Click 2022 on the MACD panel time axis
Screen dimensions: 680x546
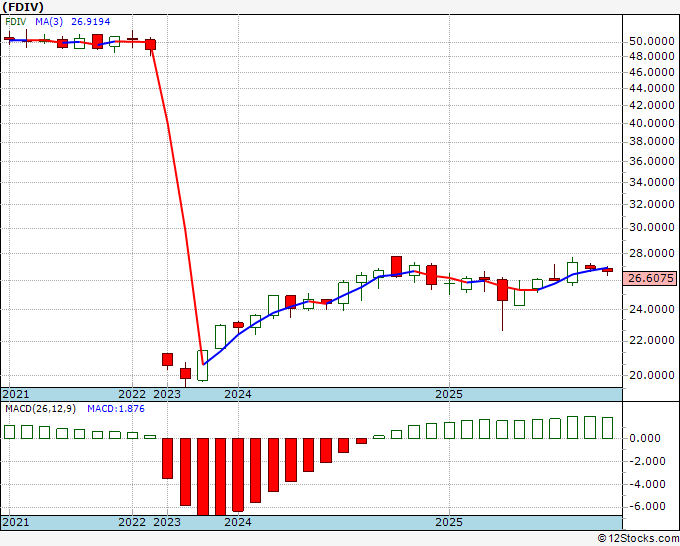point(132,522)
